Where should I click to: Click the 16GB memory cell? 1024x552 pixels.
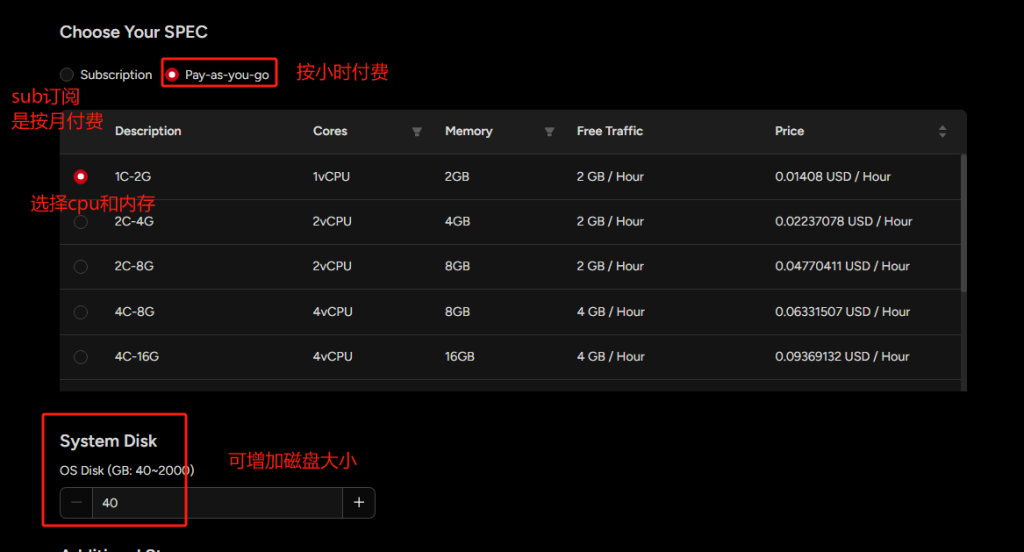coord(458,357)
